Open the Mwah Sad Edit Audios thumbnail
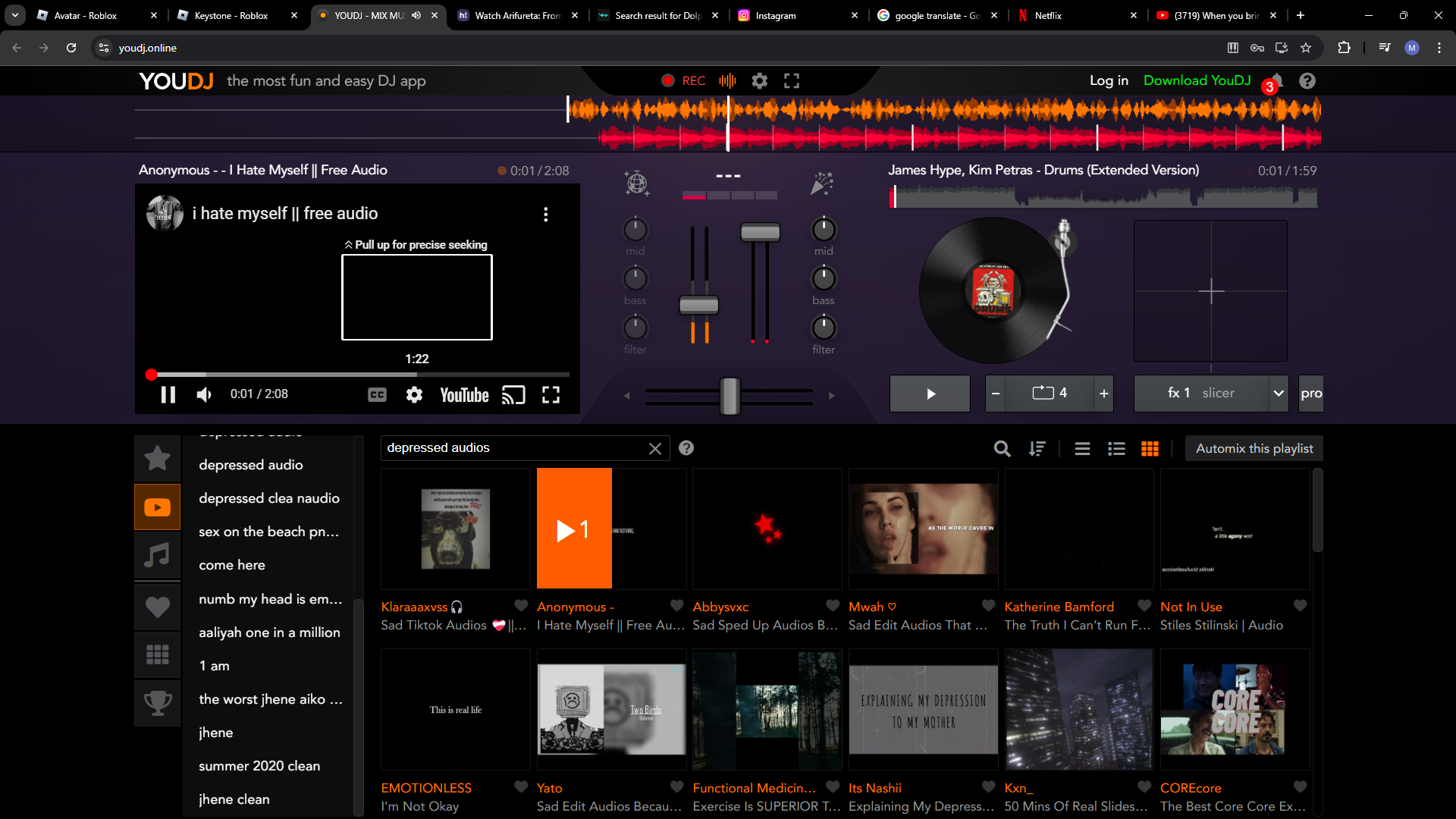 (x=923, y=529)
